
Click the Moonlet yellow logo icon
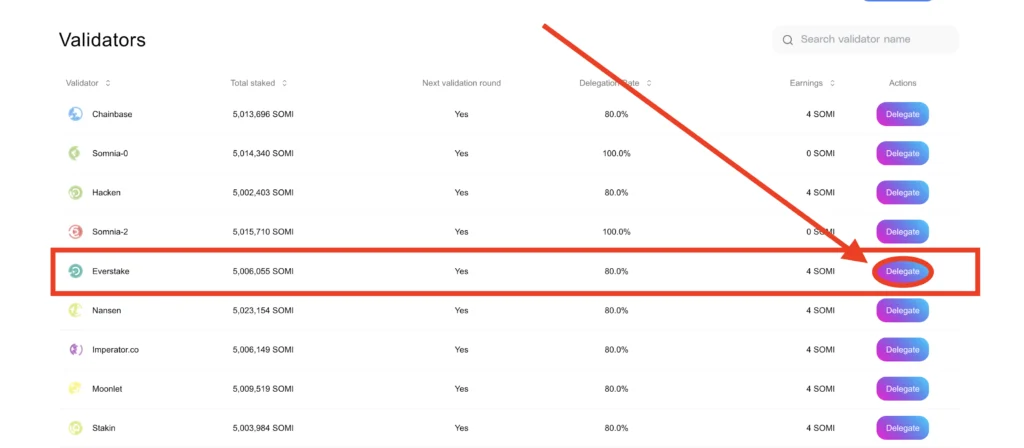tap(76, 389)
